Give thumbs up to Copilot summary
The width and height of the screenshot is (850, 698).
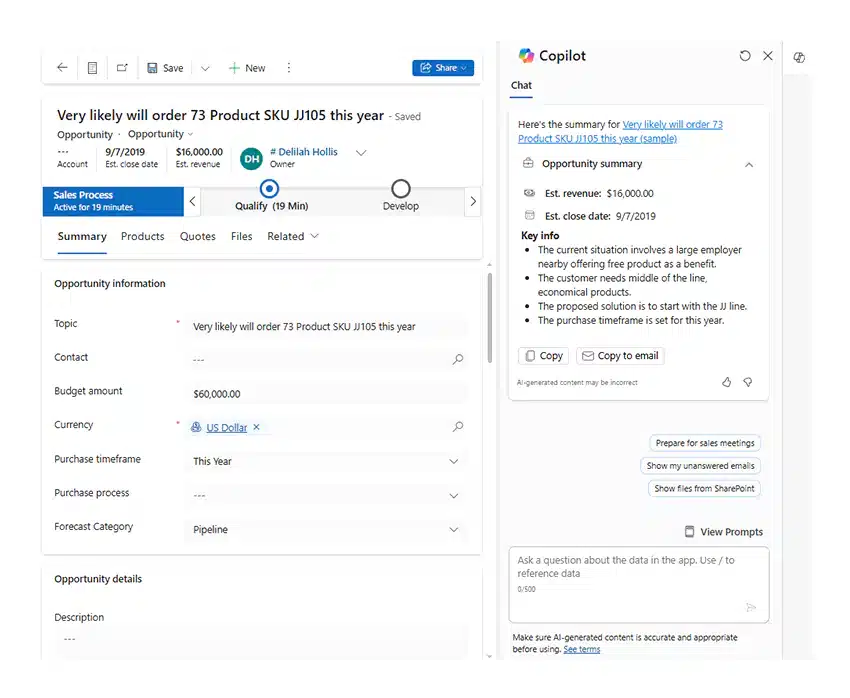726,383
